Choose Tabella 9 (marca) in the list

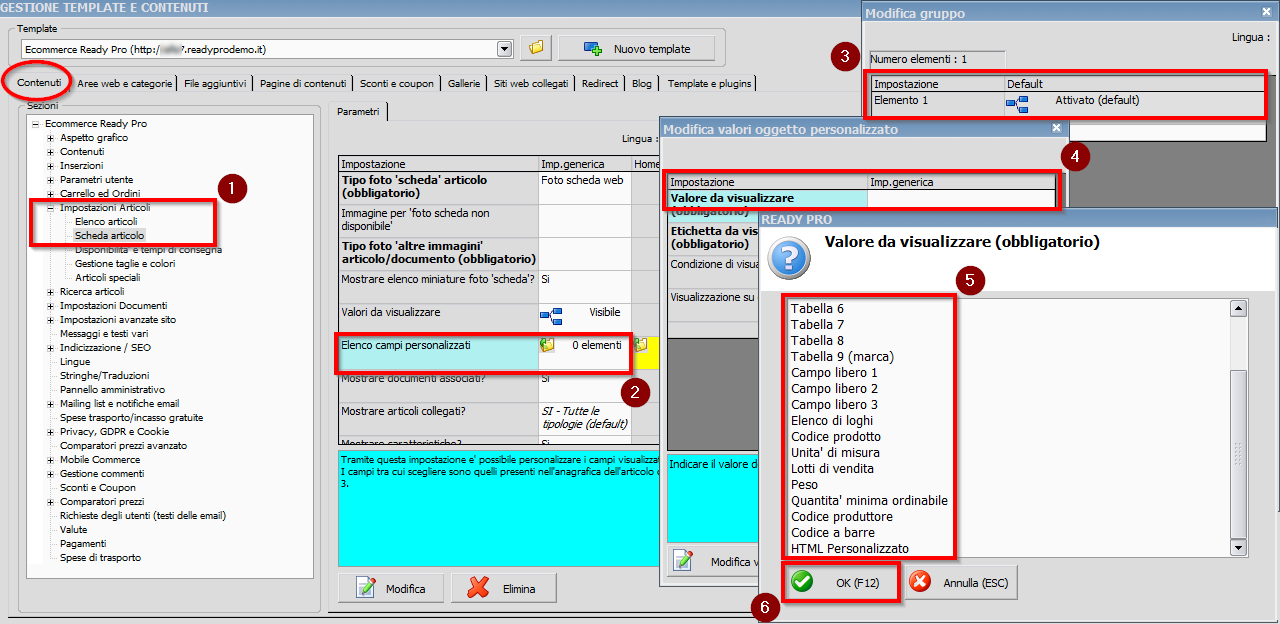pyautogui.click(x=842, y=357)
